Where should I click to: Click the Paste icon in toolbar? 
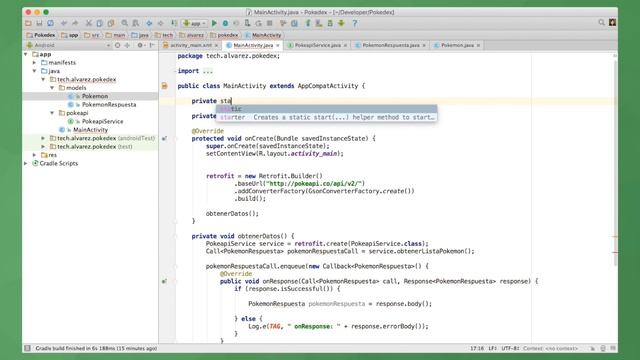[111, 23]
